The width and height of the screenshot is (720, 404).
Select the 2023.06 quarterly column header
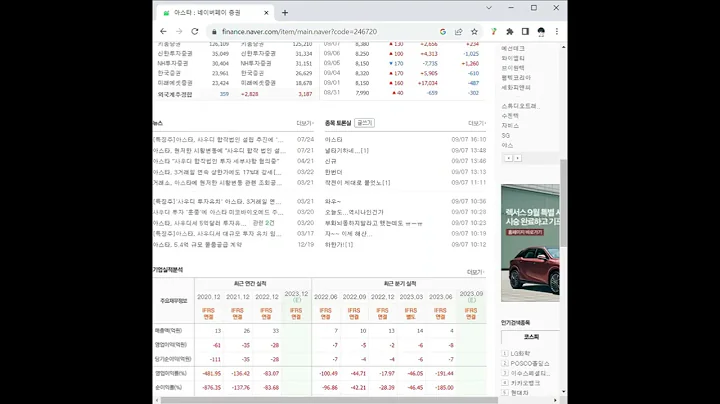[x=441, y=297]
